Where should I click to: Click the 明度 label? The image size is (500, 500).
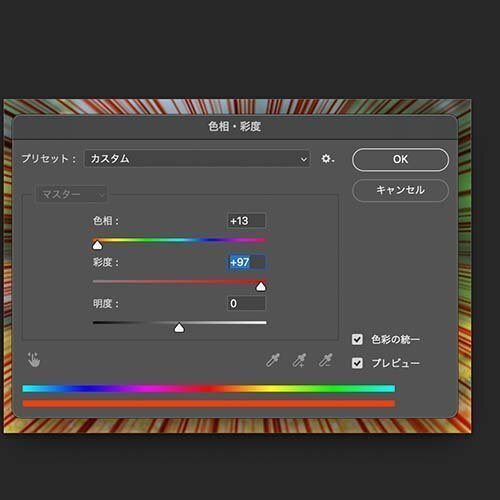tap(106, 304)
